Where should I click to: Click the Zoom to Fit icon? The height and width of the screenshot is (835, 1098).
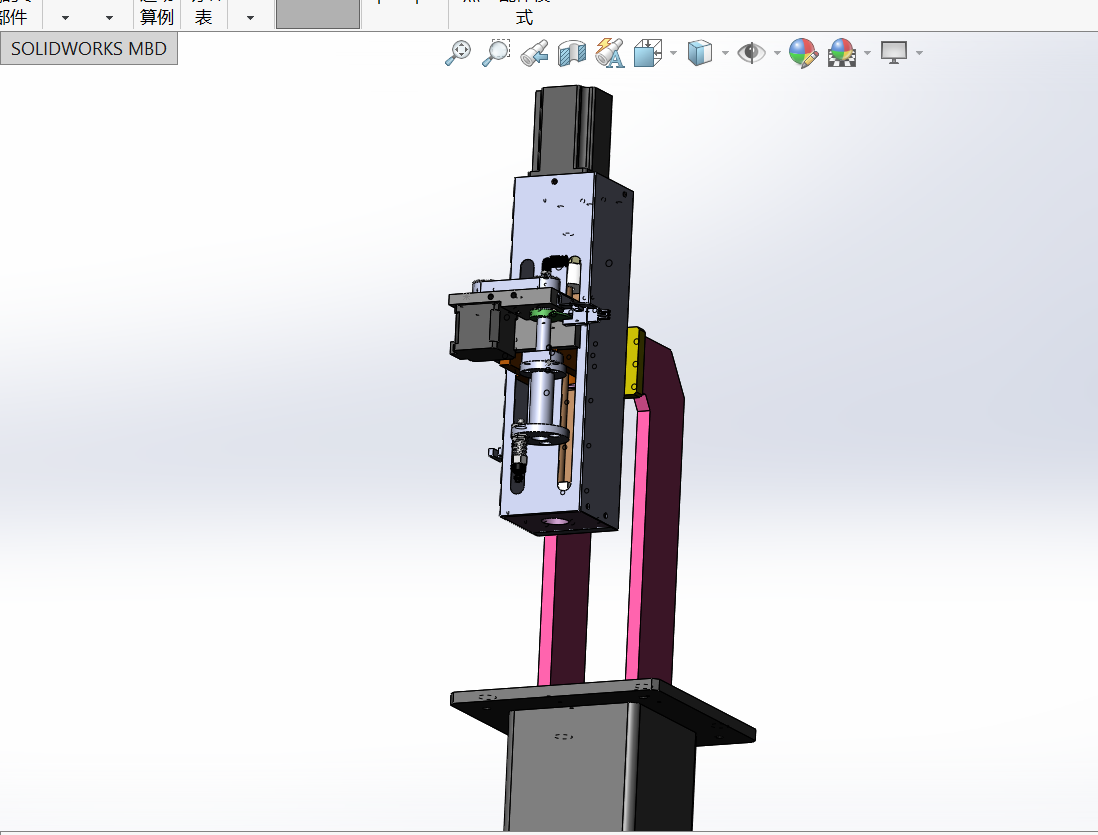click(x=458, y=53)
